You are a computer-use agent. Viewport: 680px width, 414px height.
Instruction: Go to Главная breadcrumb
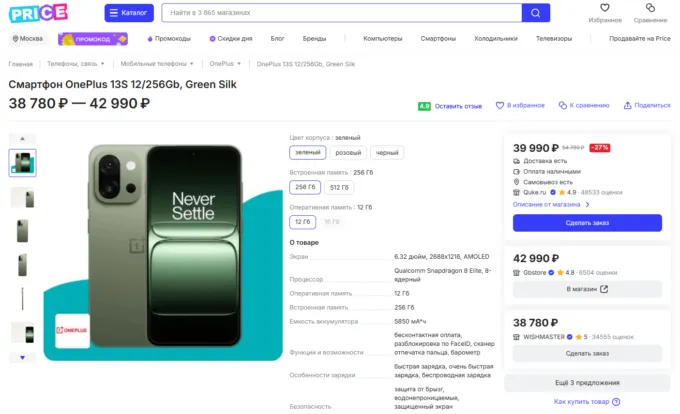click(x=20, y=64)
